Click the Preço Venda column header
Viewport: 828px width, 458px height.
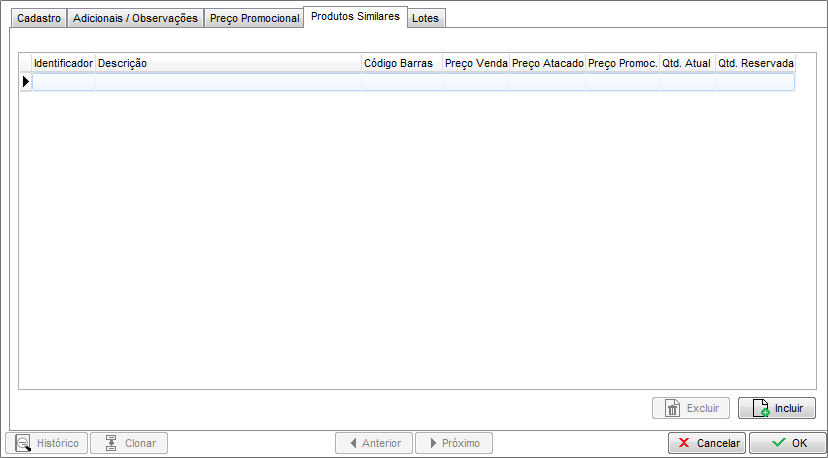[476, 63]
